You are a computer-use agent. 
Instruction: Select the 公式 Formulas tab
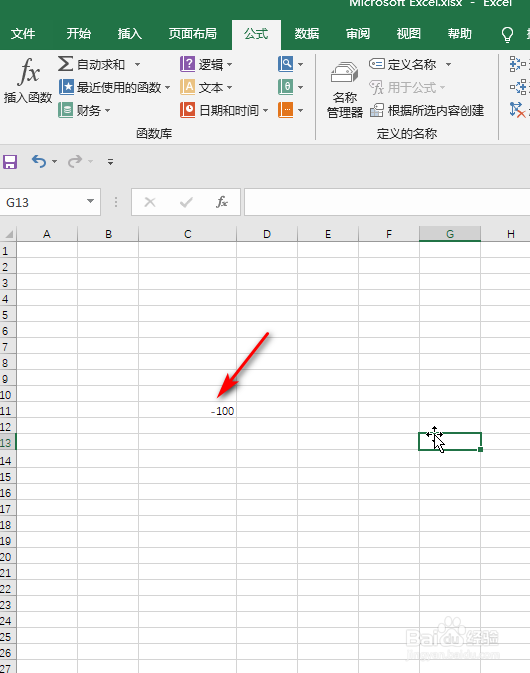click(256, 34)
